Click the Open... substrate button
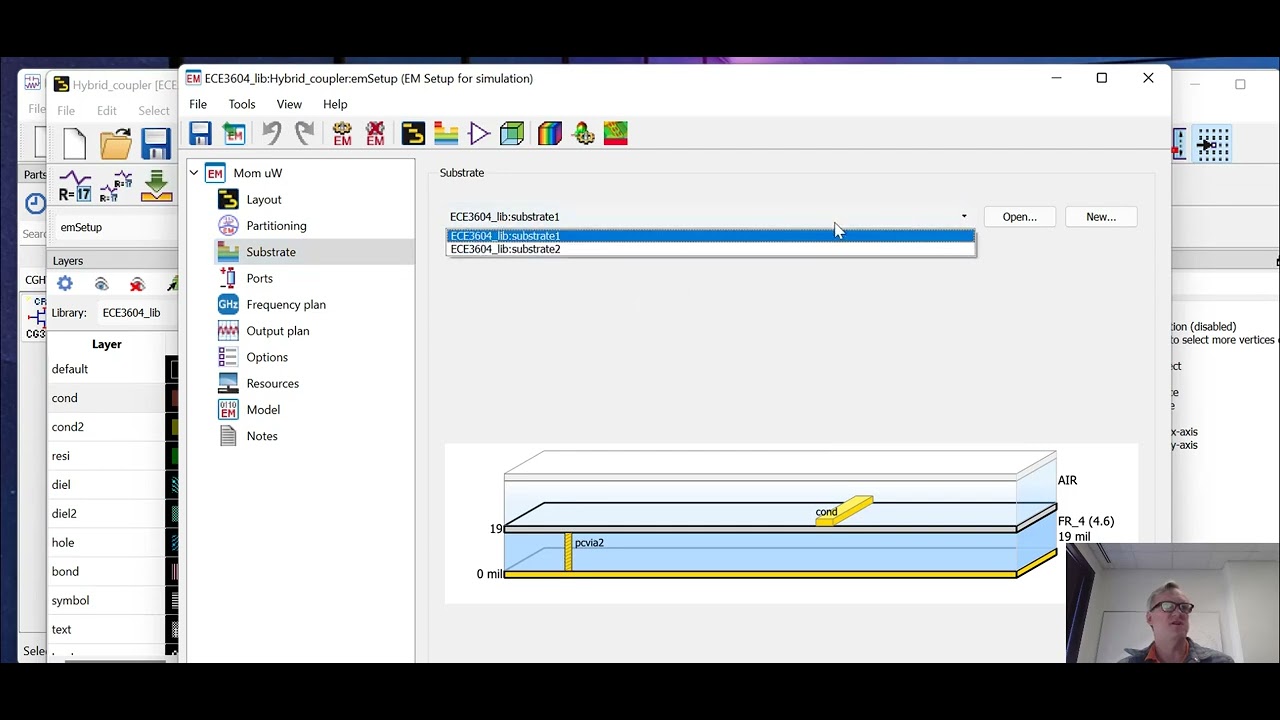This screenshot has height=720, width=1280. [1020, 217]
